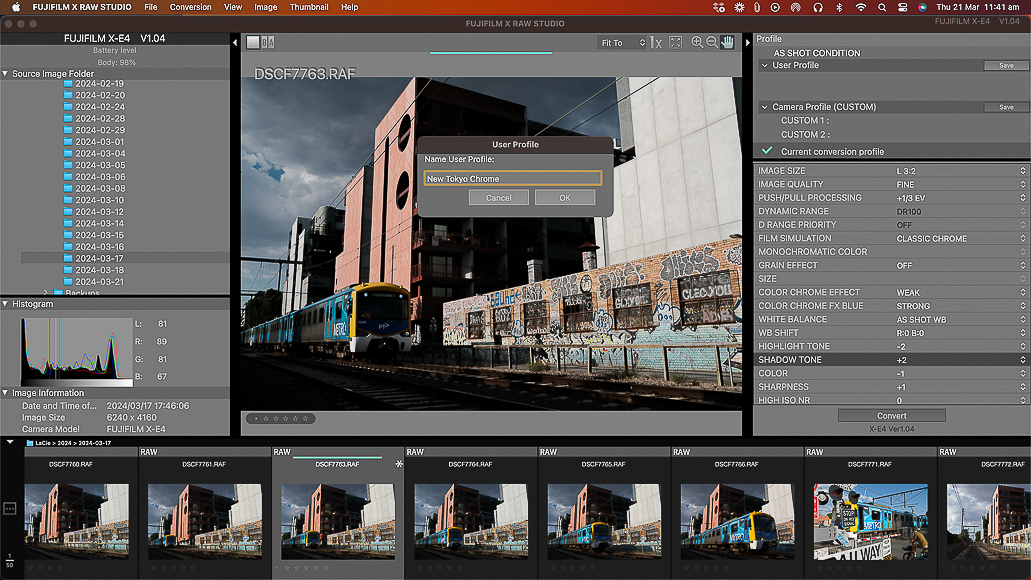
Task: Expand the Backups folder chevron
Action: point(45,292)
